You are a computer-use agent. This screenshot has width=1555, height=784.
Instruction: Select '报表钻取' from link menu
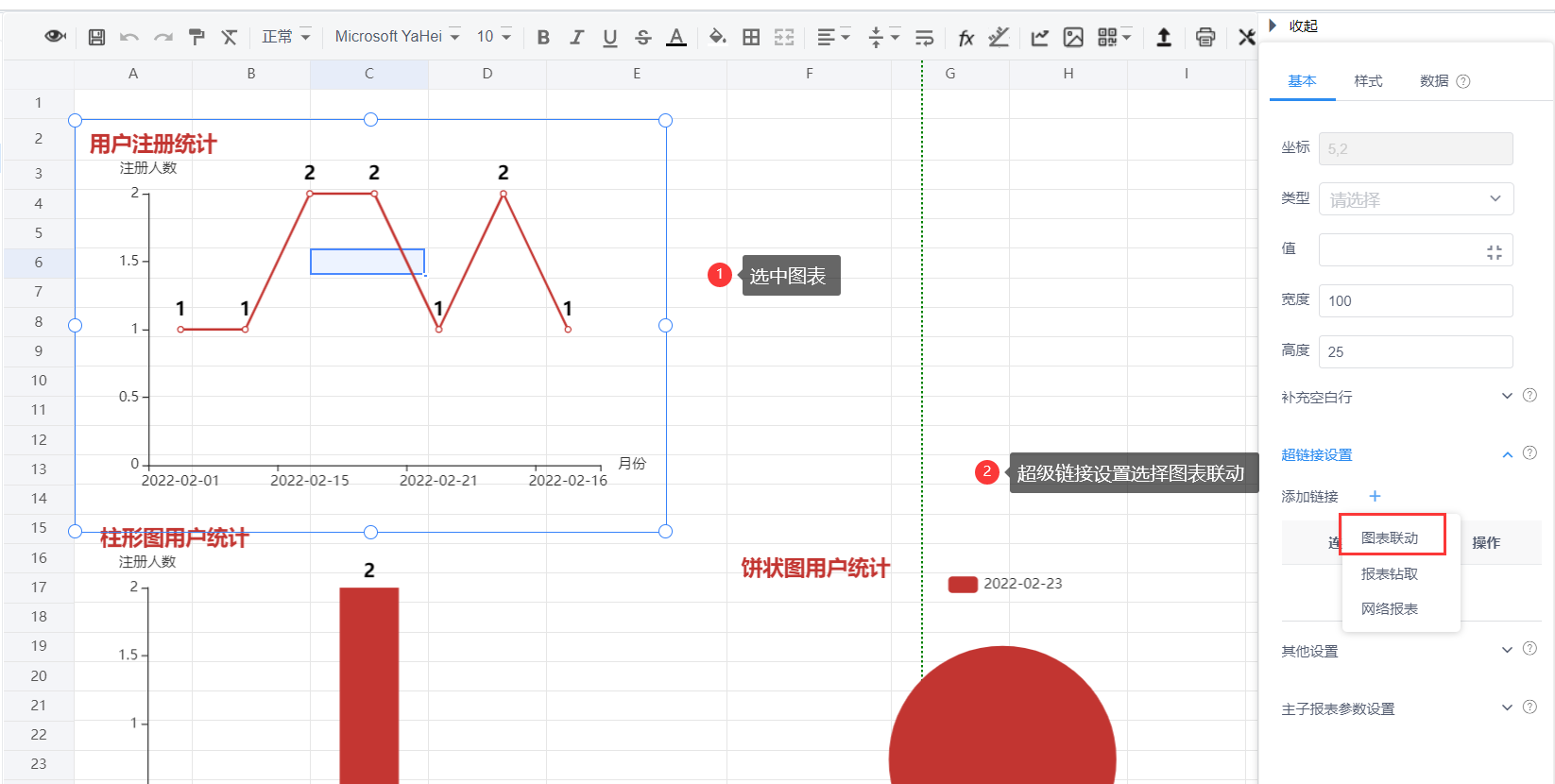point(1390,573)
